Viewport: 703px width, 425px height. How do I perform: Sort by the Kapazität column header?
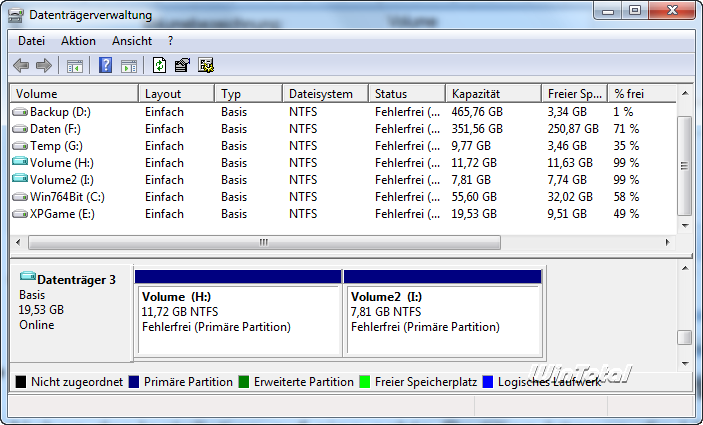(x=494, y=94)
